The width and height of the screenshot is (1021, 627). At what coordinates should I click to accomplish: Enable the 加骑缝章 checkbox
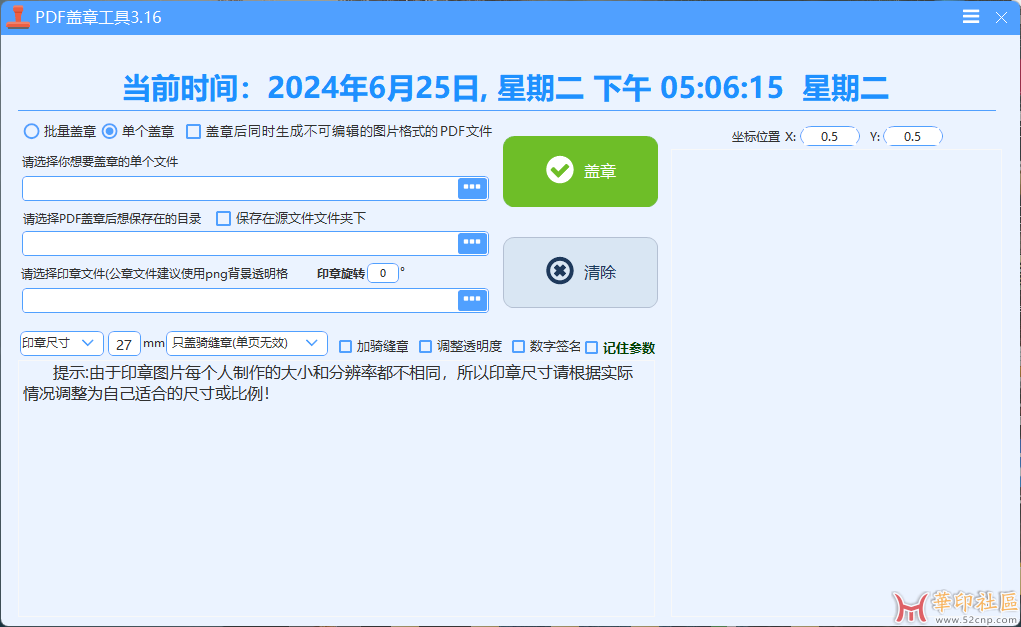[x=346, y=347]
